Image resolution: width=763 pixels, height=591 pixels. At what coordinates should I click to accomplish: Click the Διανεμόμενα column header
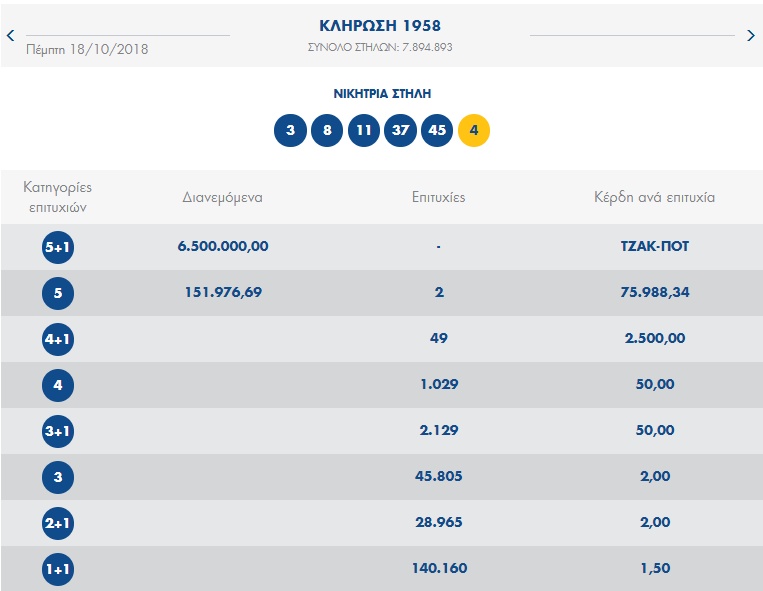[222, 197]
